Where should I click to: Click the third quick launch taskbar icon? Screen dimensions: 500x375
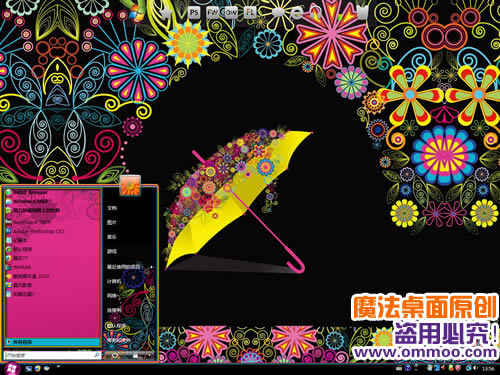(x=47, y=369)
